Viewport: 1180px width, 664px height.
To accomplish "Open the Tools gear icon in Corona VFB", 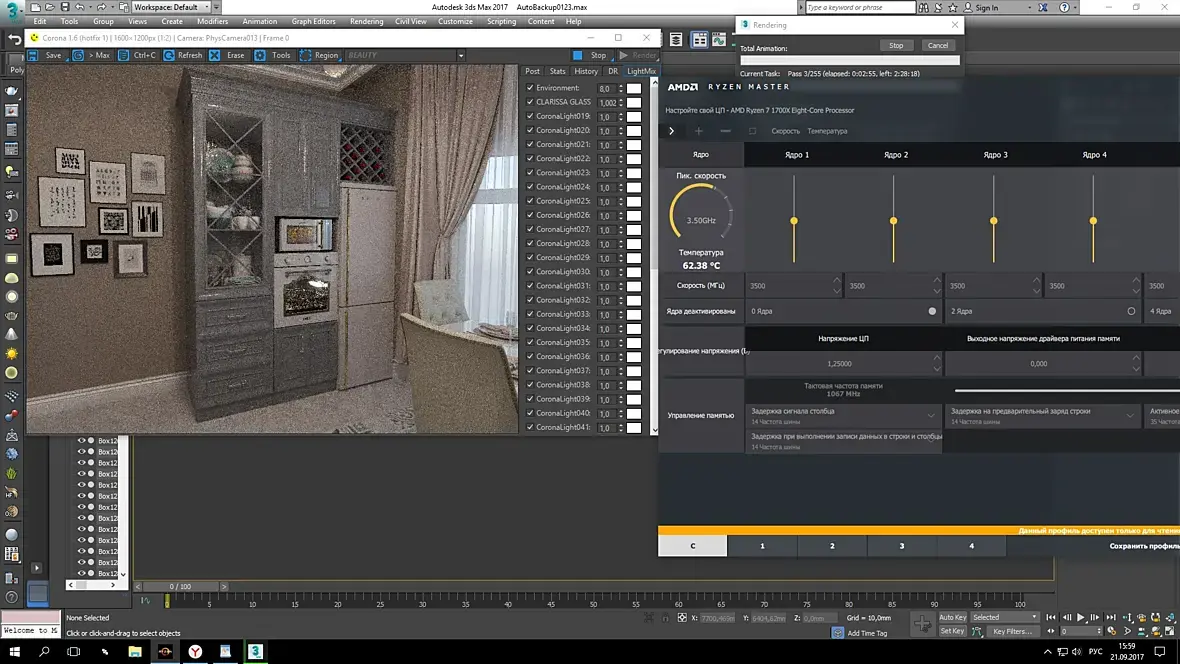I will (260, 55).
